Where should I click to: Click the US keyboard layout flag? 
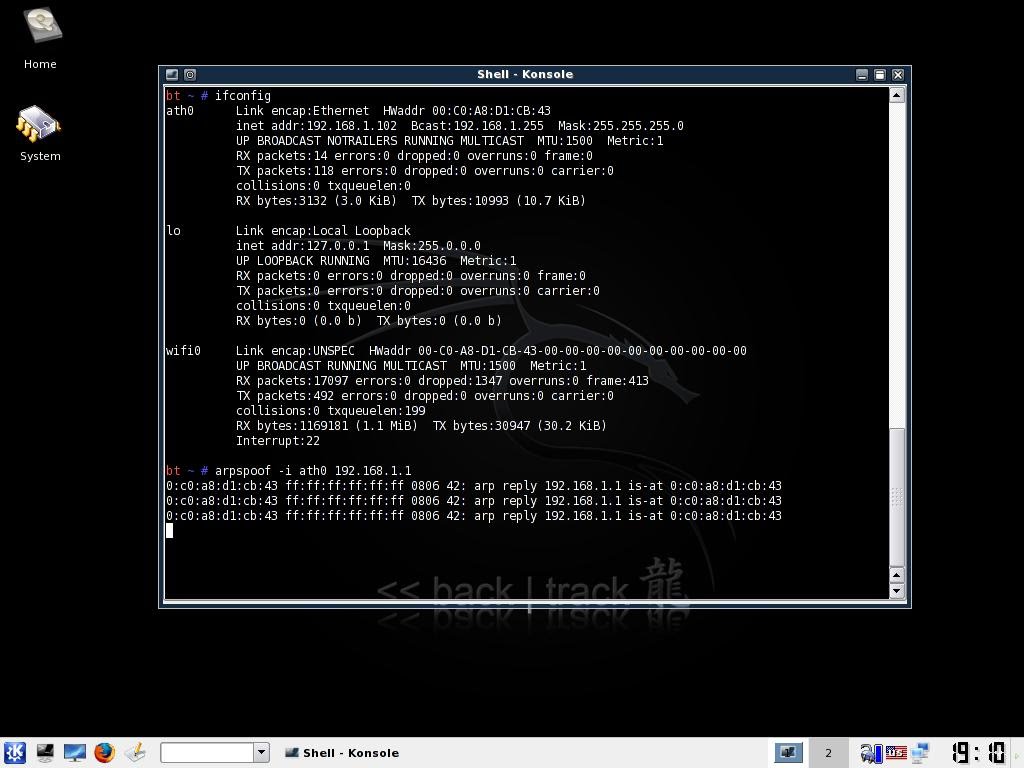896,752
